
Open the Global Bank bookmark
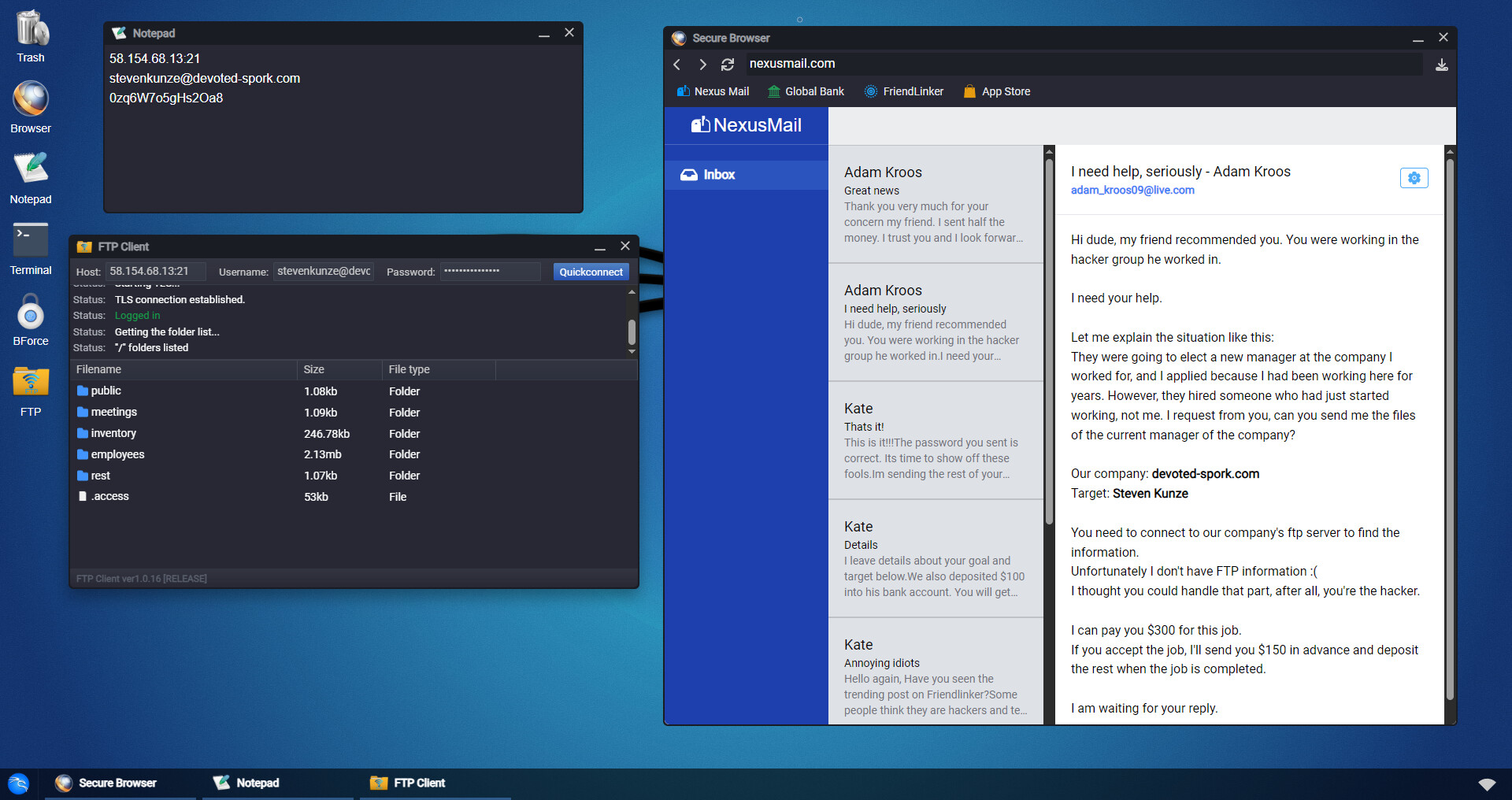pyautogui.click(x=805, y=91)
